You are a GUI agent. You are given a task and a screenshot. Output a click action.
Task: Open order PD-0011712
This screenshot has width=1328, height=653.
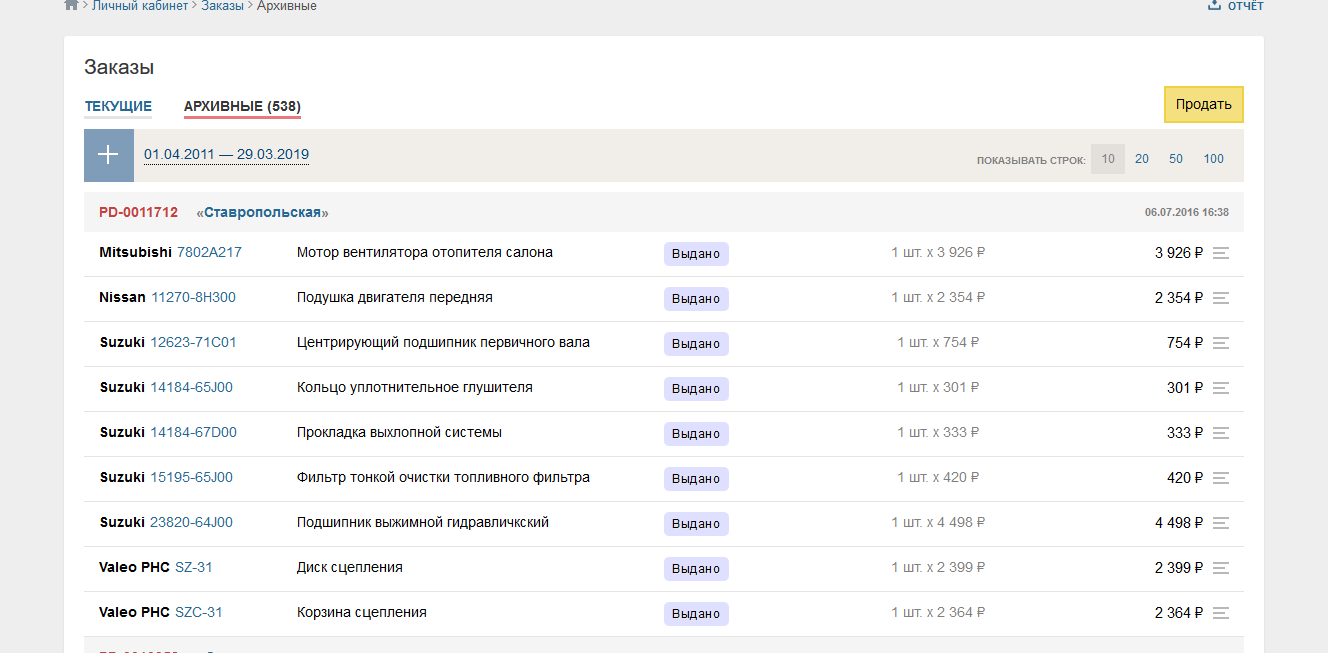click(138, 213)
